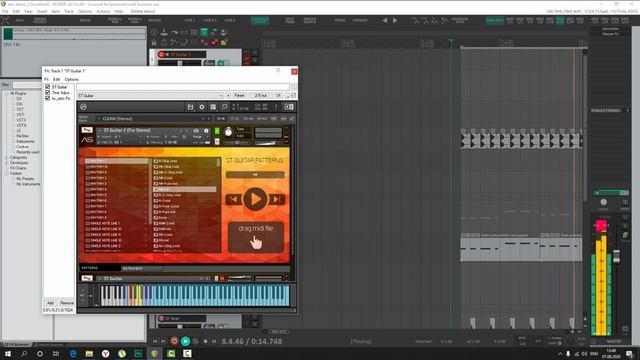This screenshot has height=360, width=640.
Task: Open Windows taskbar search
Action: coord(24,353)
